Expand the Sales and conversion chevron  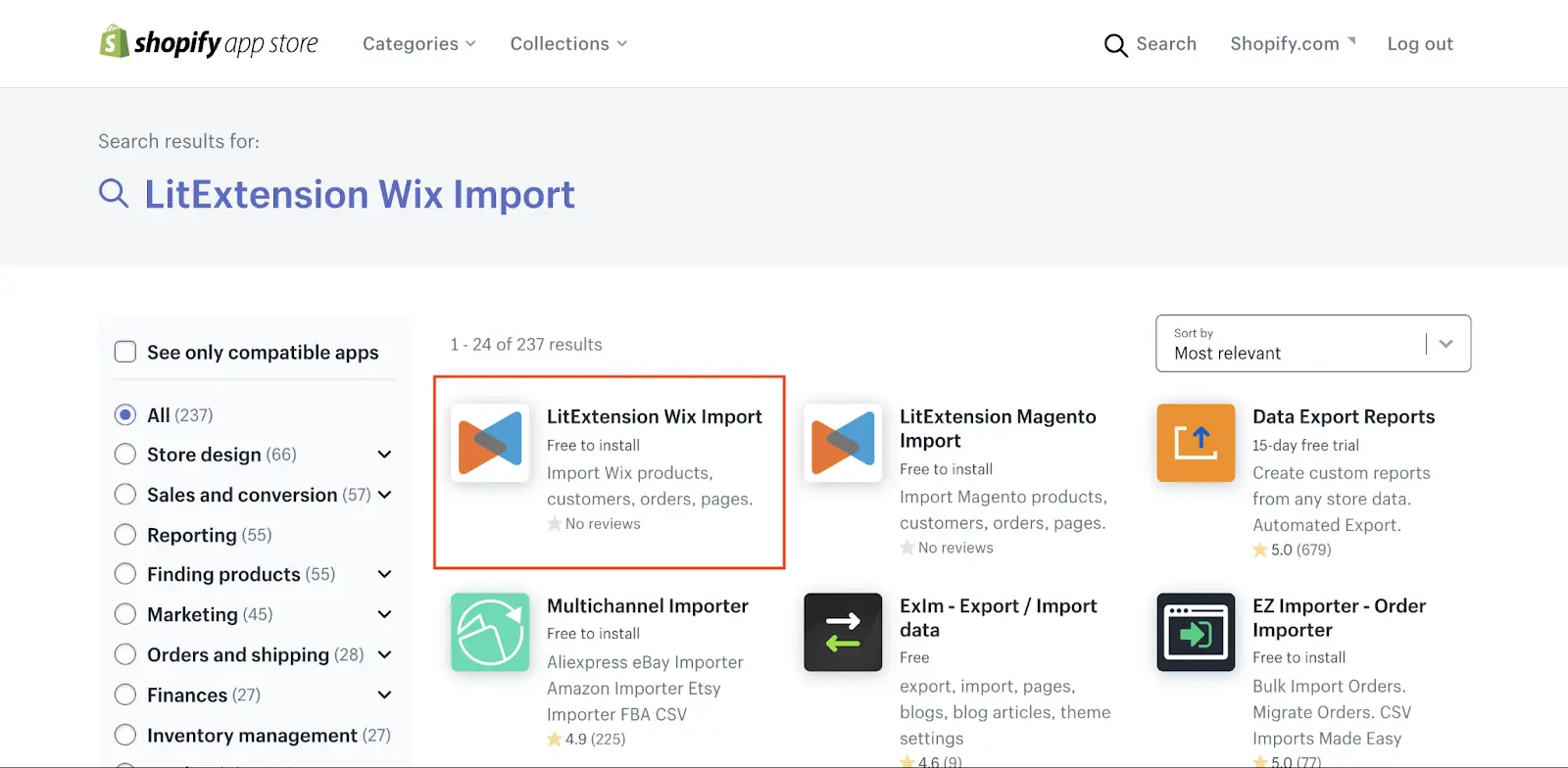click(x=384, y=495)
